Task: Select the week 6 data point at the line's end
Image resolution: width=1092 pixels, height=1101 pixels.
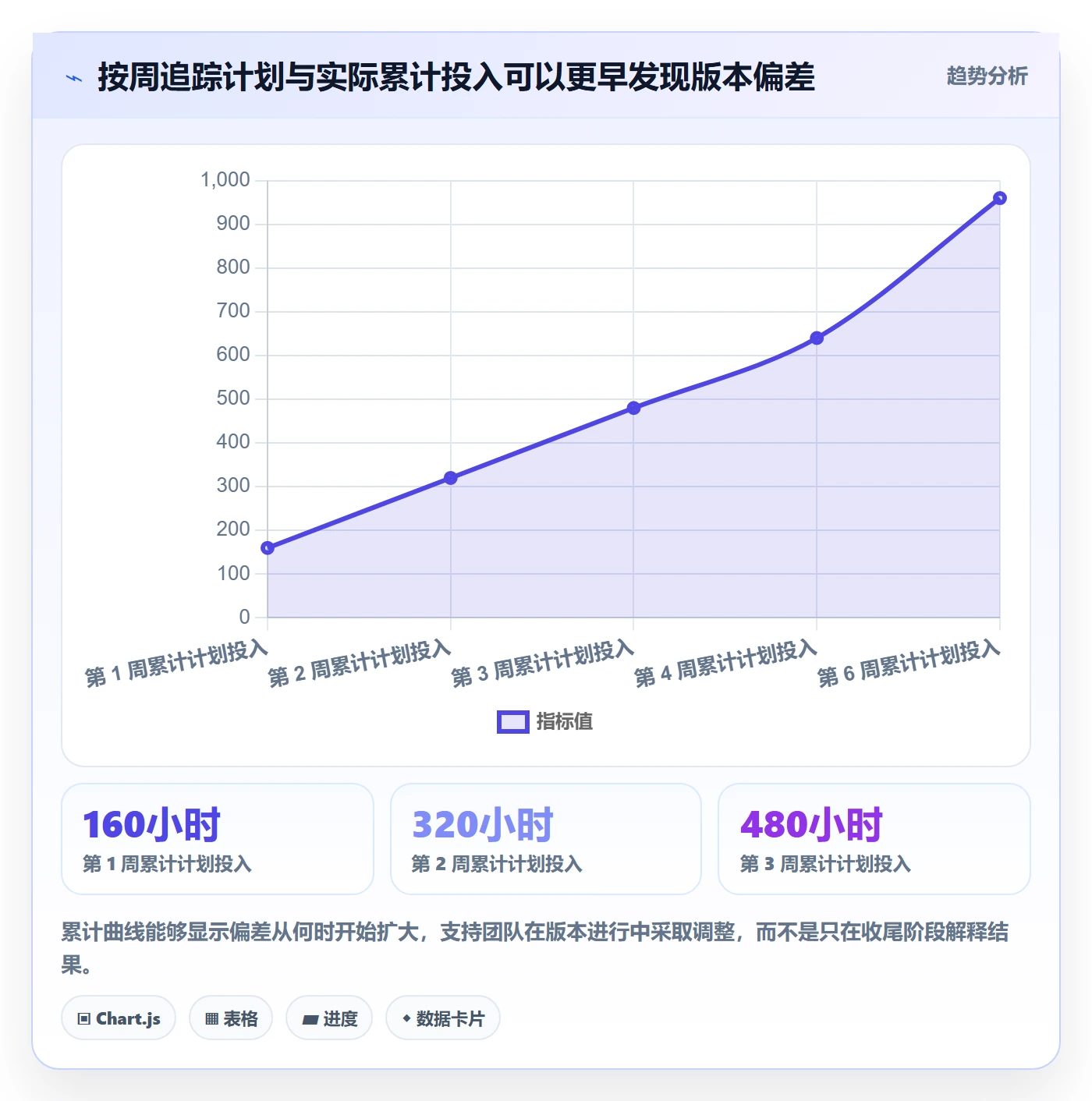Action: (x=1000, y=198)
